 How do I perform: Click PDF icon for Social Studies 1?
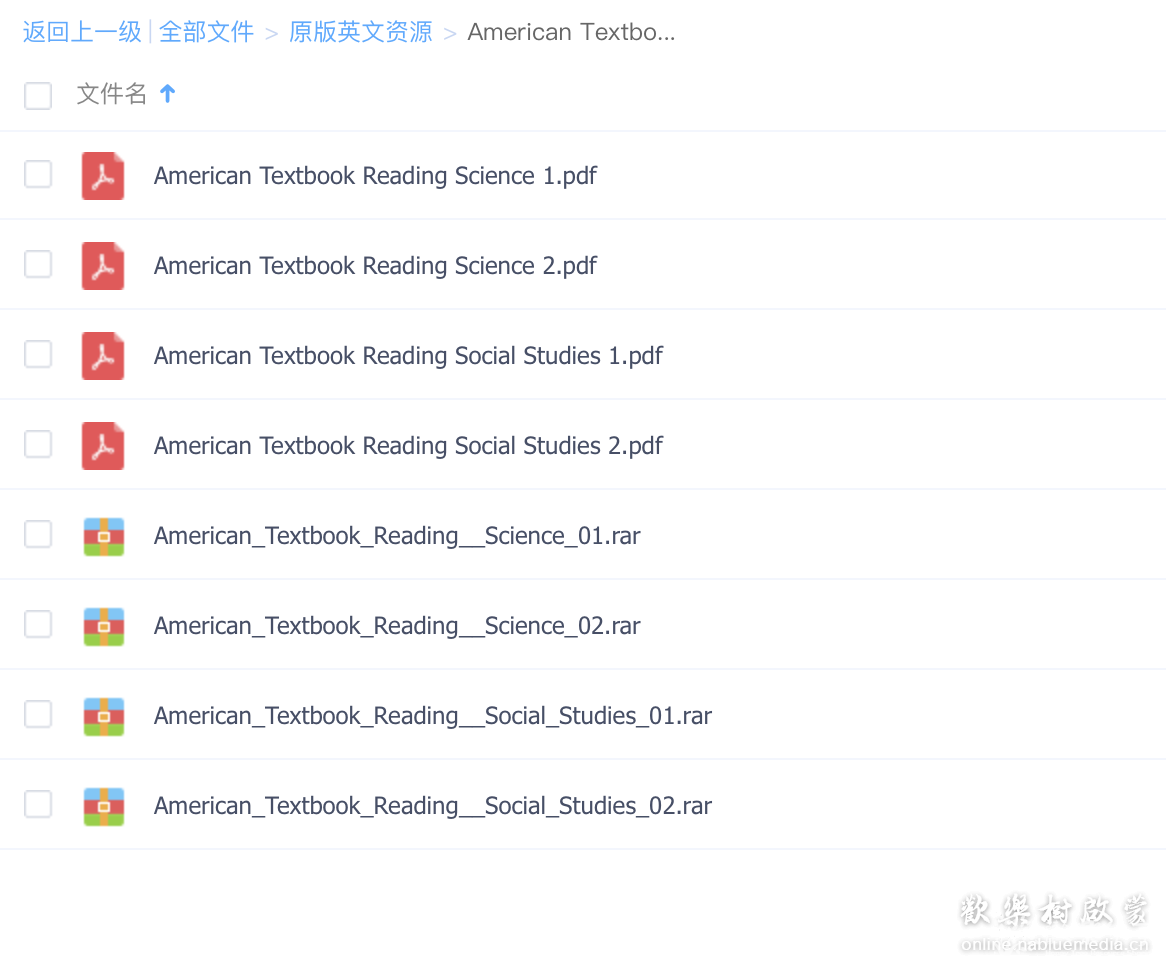click(103, 356)
